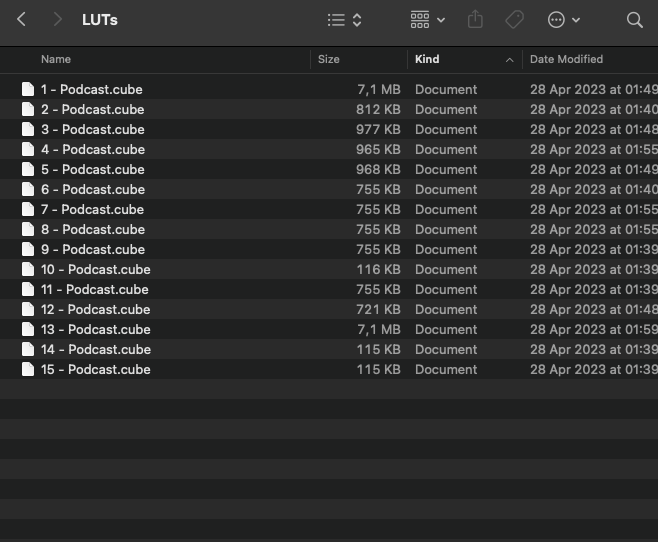The width and height of the screenshot is (658, 542).
Task: Click the Search magnifier icon
Action: [x=634, y=20]
